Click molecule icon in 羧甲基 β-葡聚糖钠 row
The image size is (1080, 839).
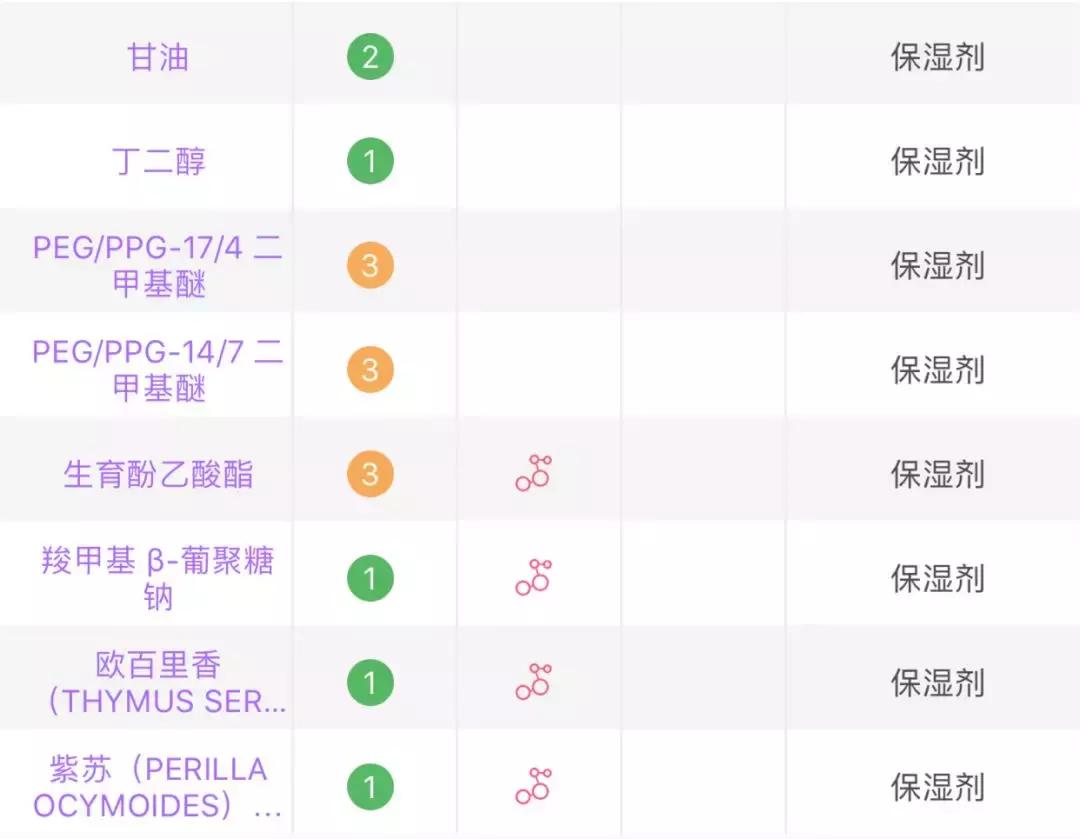pyautogui.click(x=534, y=577)
